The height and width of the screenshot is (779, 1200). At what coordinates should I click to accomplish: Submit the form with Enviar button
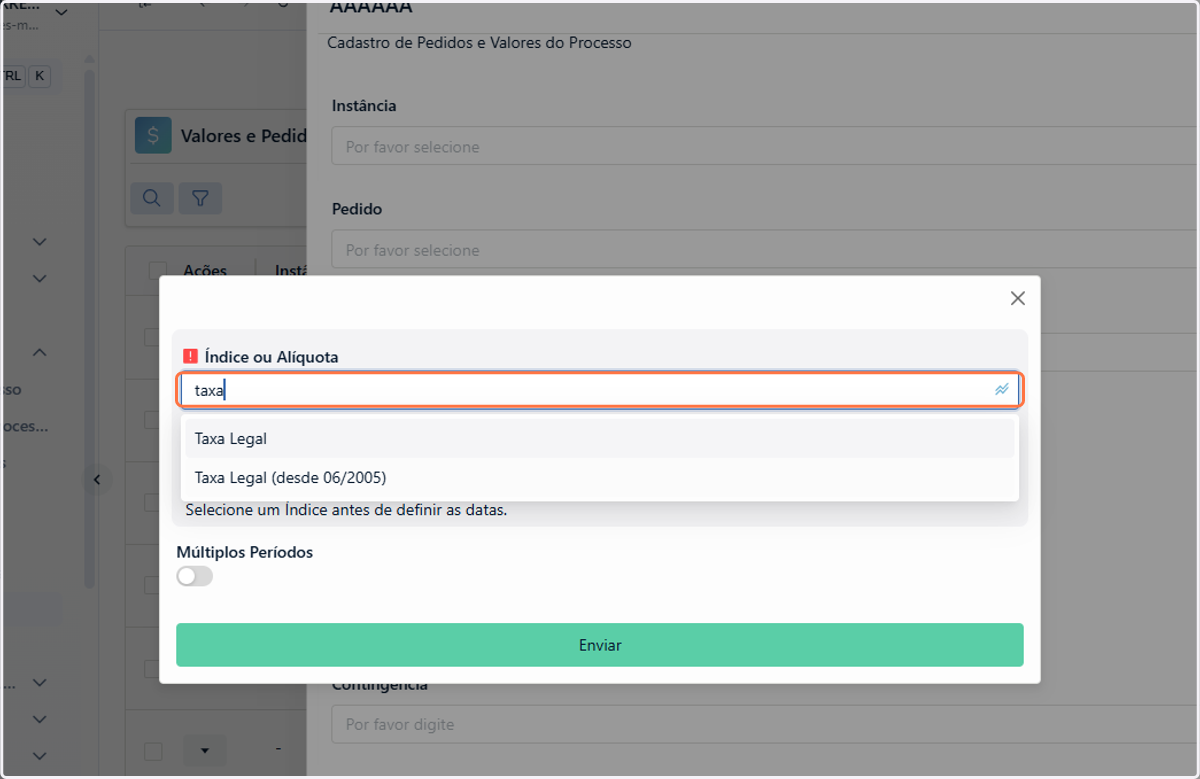[600, 645]
